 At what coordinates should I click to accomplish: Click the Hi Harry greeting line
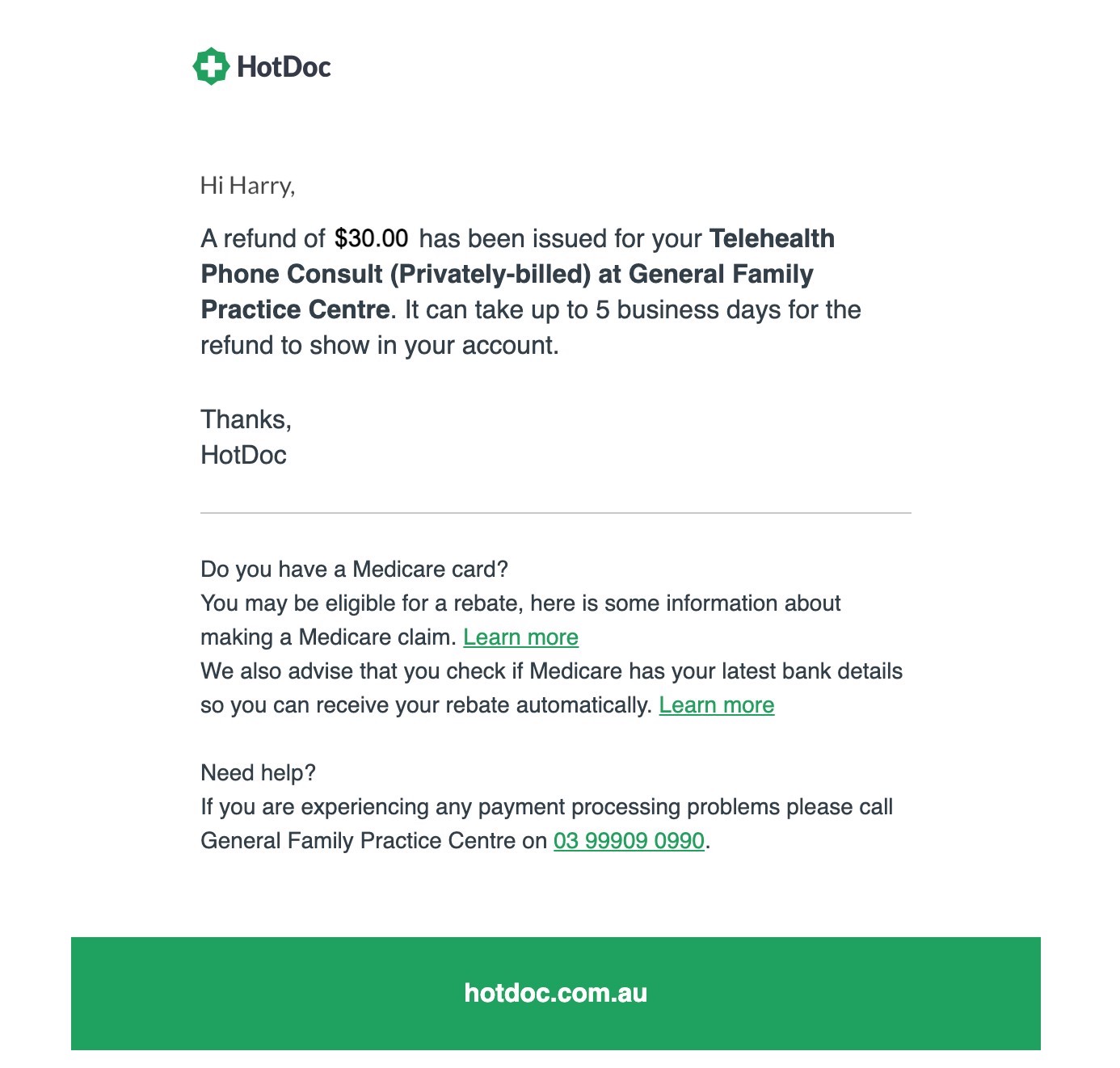coord(248,186)
